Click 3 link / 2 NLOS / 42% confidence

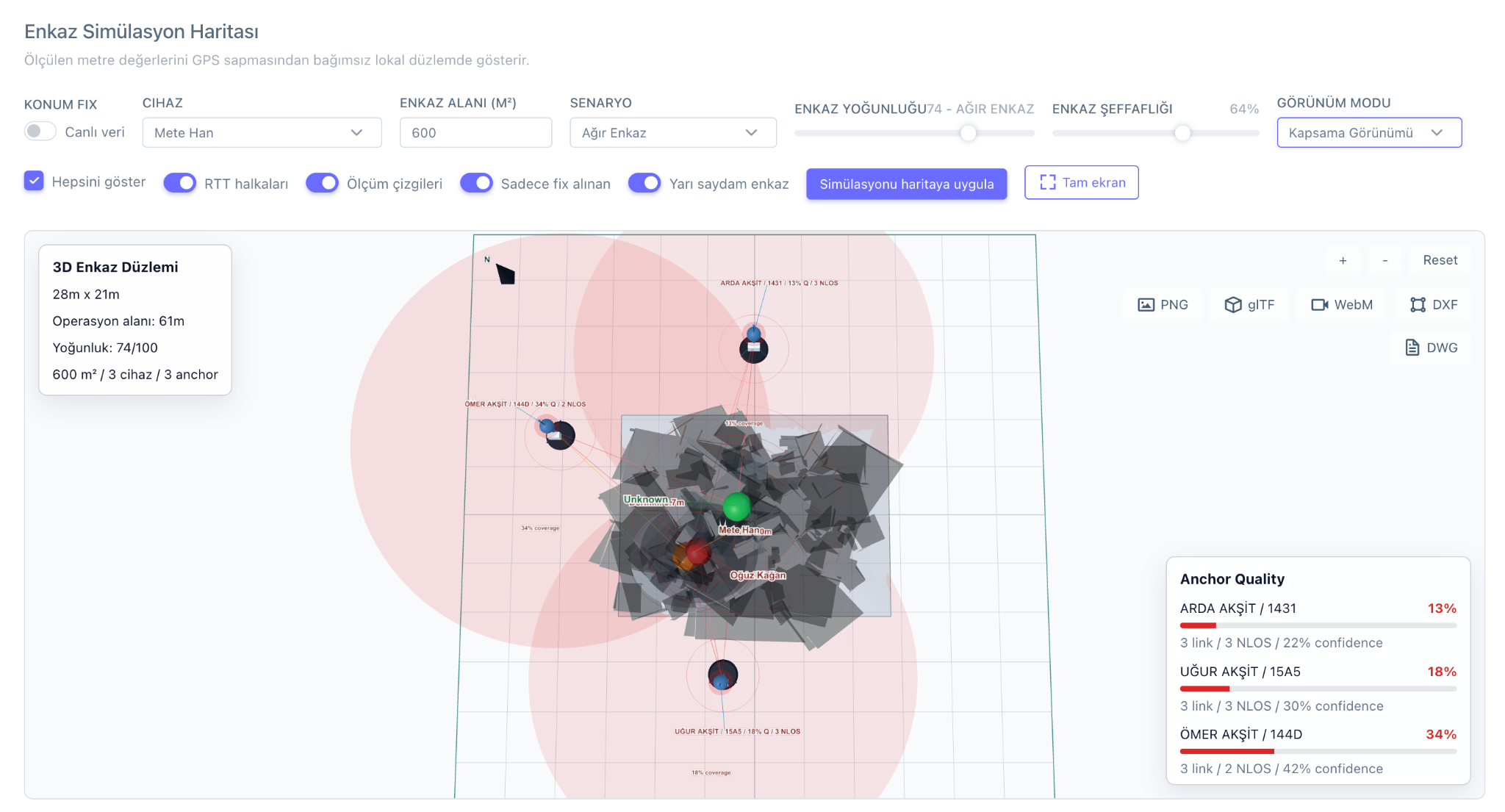[1282, 769]
